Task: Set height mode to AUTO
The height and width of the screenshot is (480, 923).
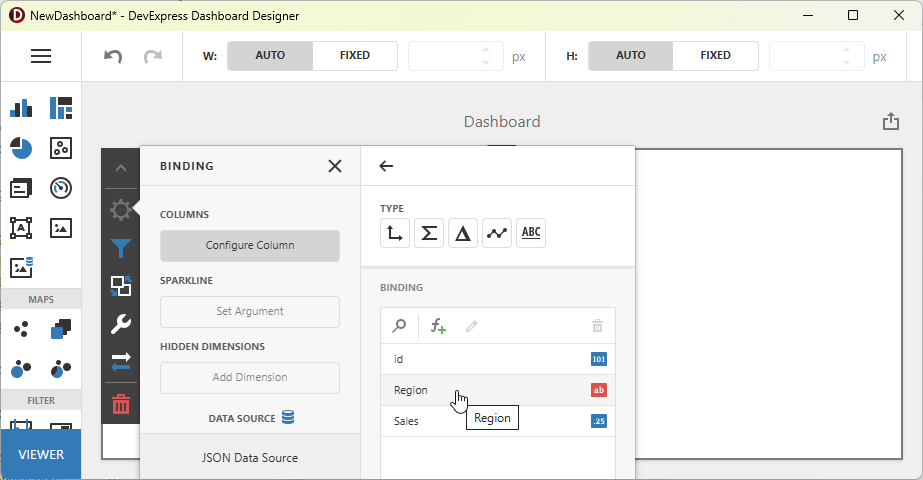Action: (631, 55)
